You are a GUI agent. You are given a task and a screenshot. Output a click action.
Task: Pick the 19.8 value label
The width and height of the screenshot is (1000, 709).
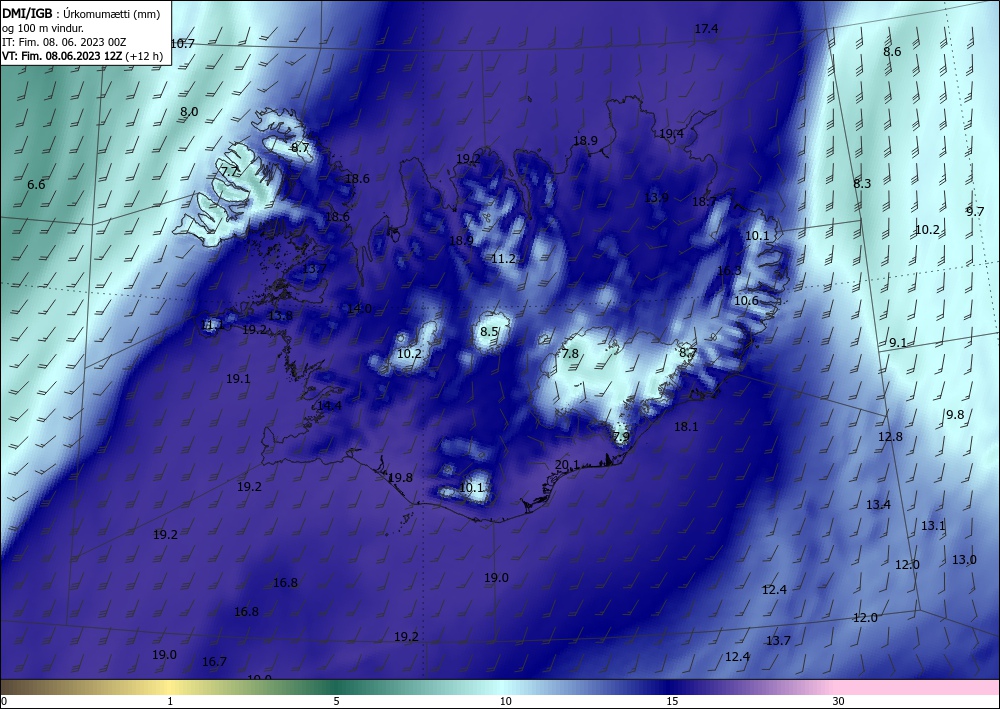click(x=401, y=478)
